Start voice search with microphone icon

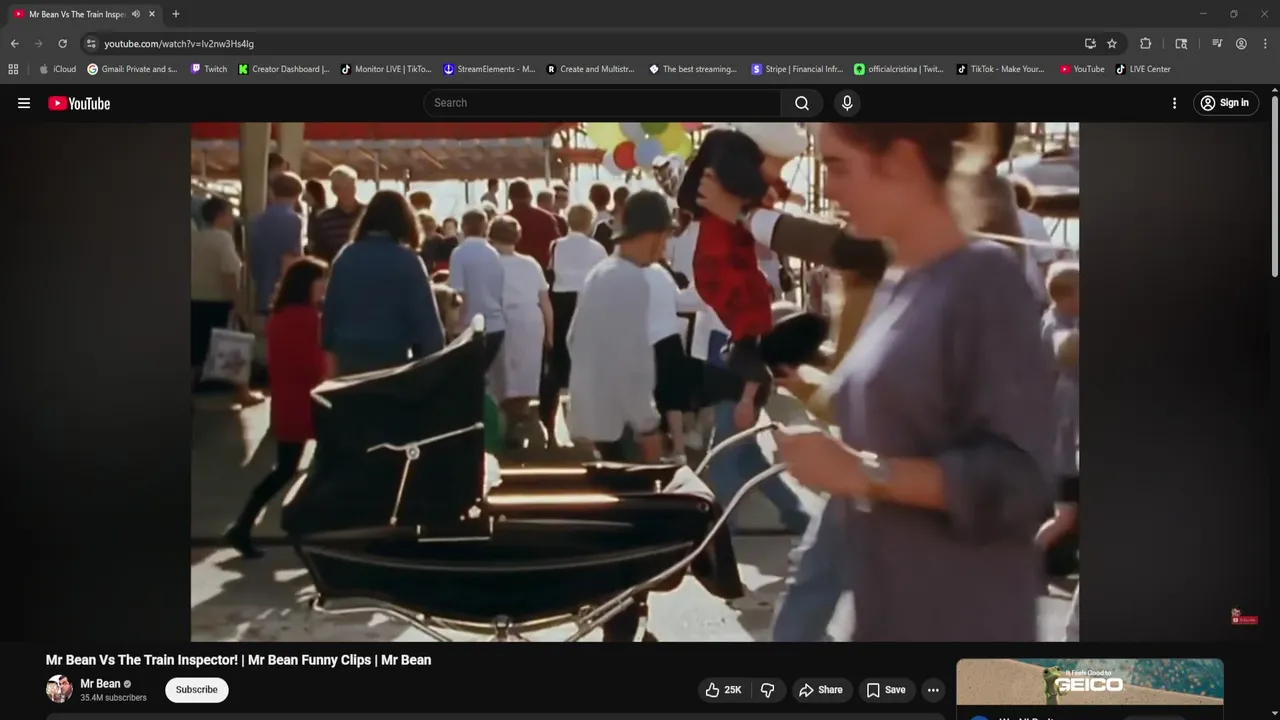(x=847, y=103)
